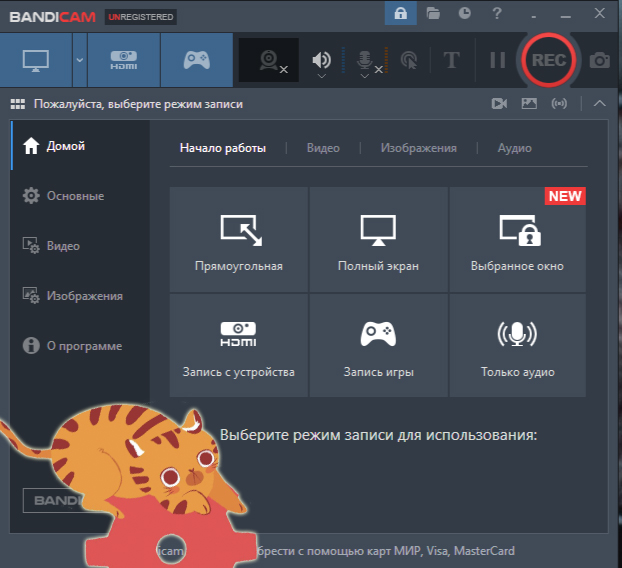Click the red REC record button
The image size is (622, 568).
tap(548, 60)
